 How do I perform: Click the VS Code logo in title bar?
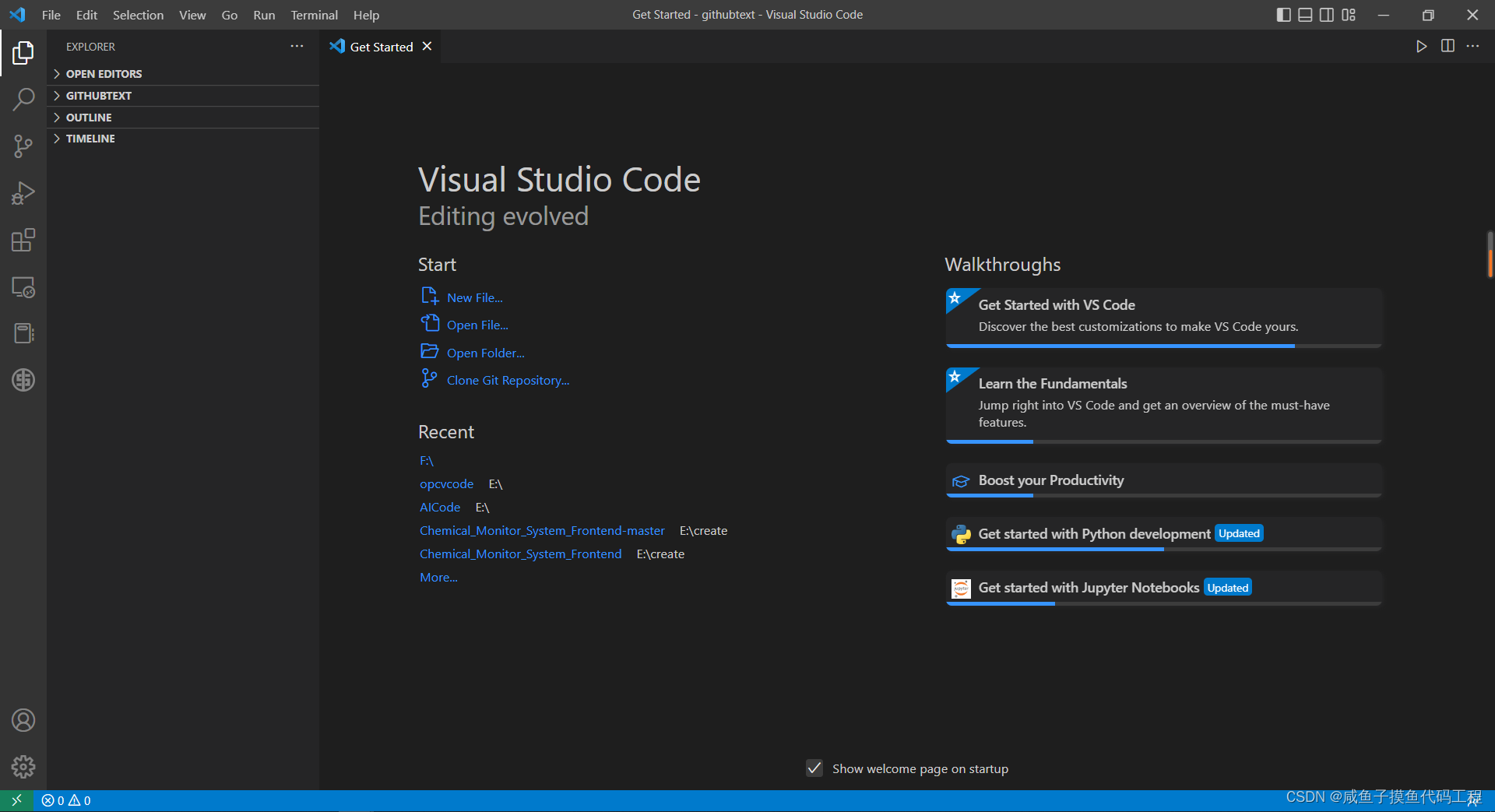pyautogui.click(x=17, y=15)
